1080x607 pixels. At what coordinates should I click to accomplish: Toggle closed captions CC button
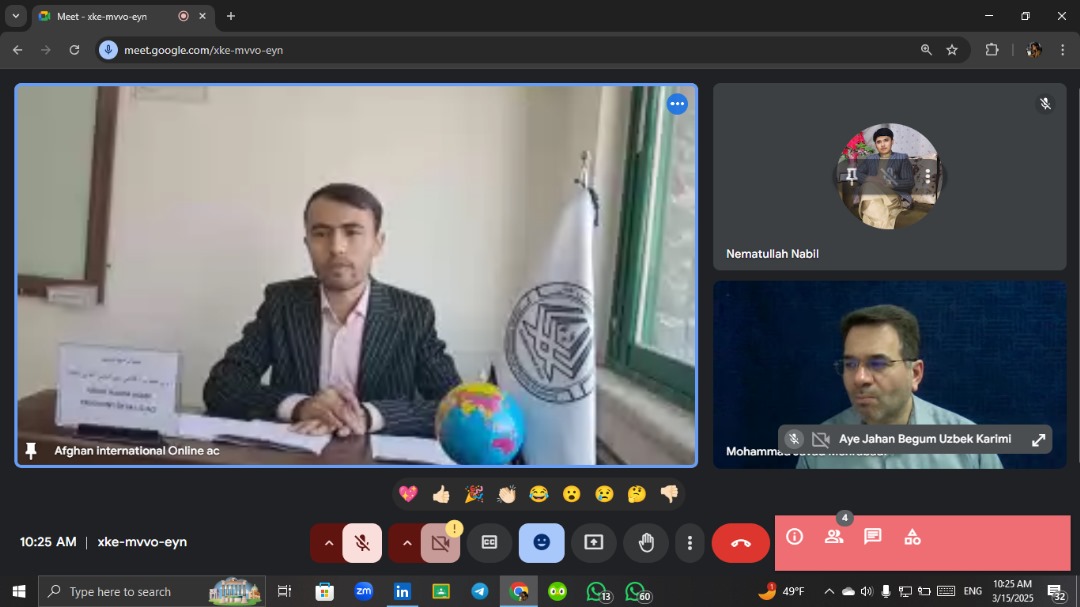point(489,542)
